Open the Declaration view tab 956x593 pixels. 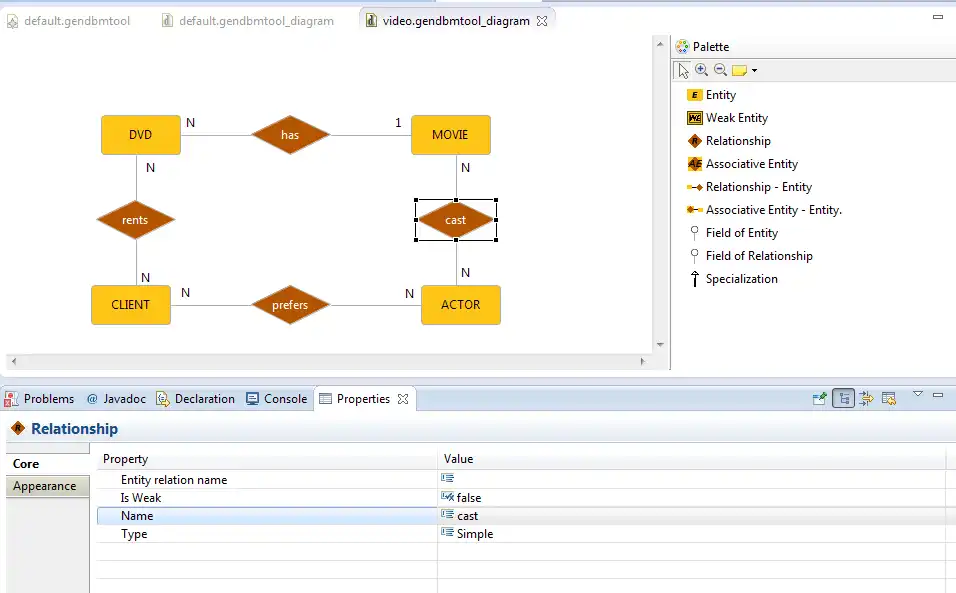pyautogui.click(x=196, y=399)
